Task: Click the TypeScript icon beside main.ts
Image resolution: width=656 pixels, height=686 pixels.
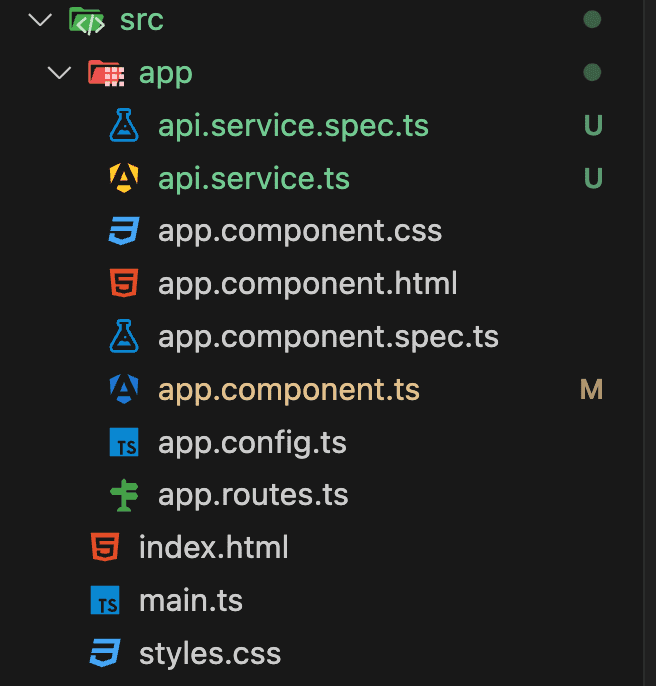Action: (x=104, y=601)
